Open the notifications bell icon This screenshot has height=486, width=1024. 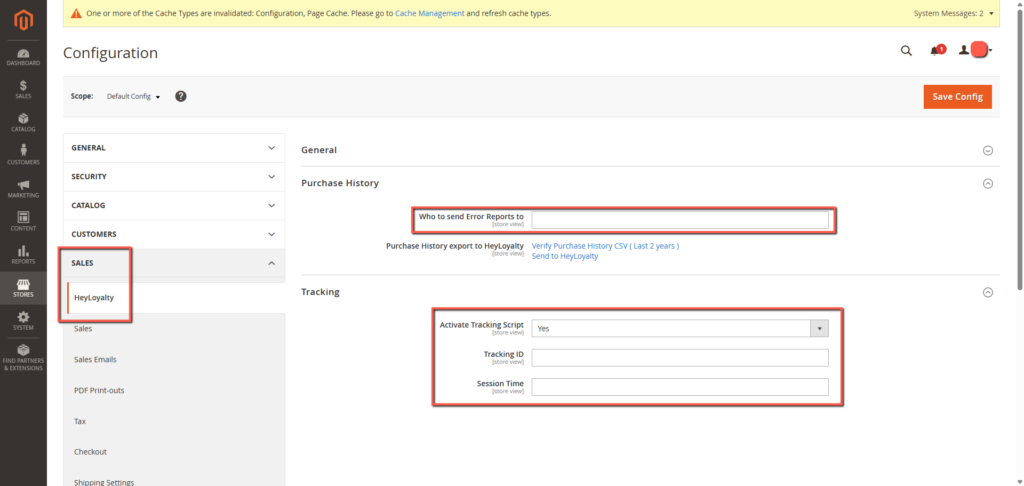pyautogui.click(x=936, y=51)
